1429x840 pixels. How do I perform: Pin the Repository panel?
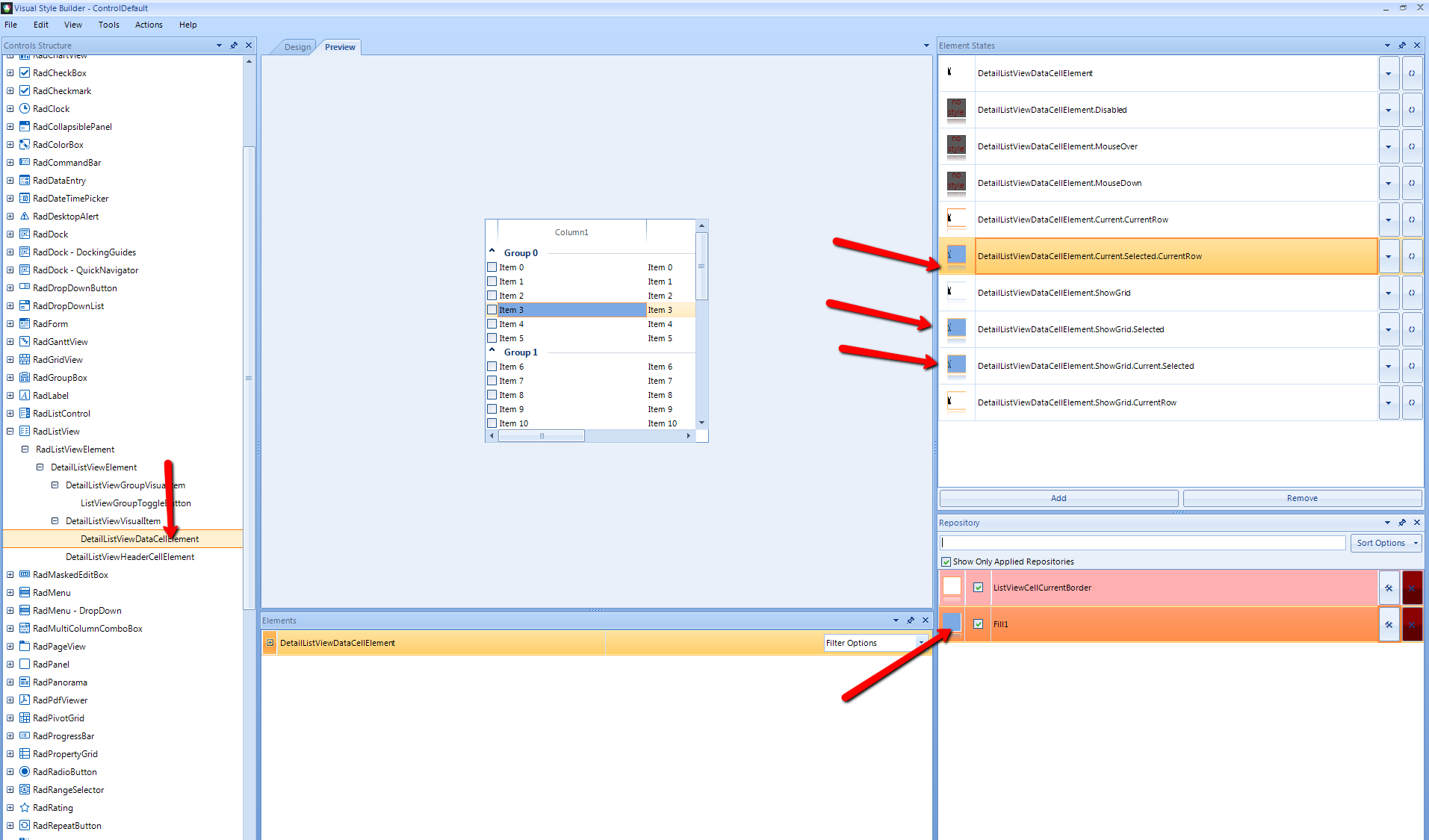(1402, 523)
